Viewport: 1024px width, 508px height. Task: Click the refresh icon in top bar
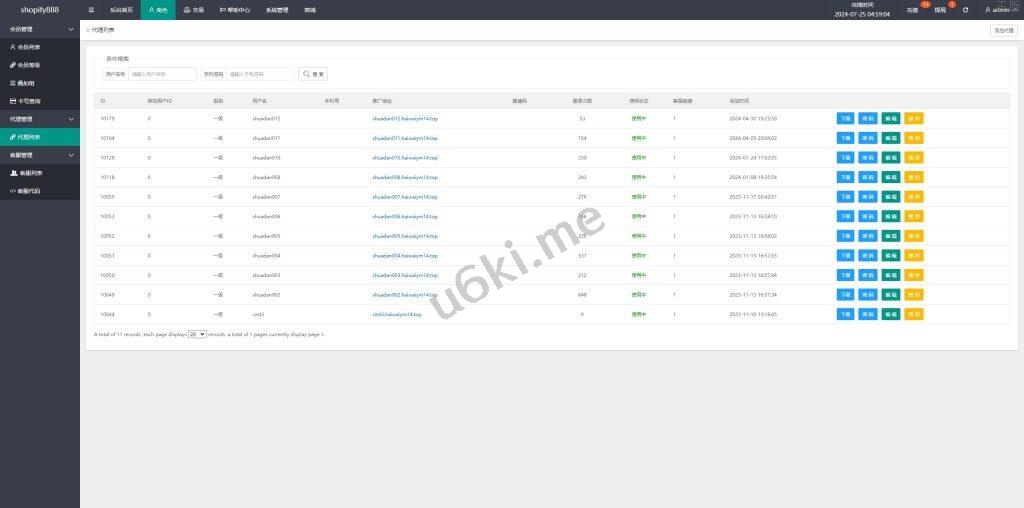point(965,10)
